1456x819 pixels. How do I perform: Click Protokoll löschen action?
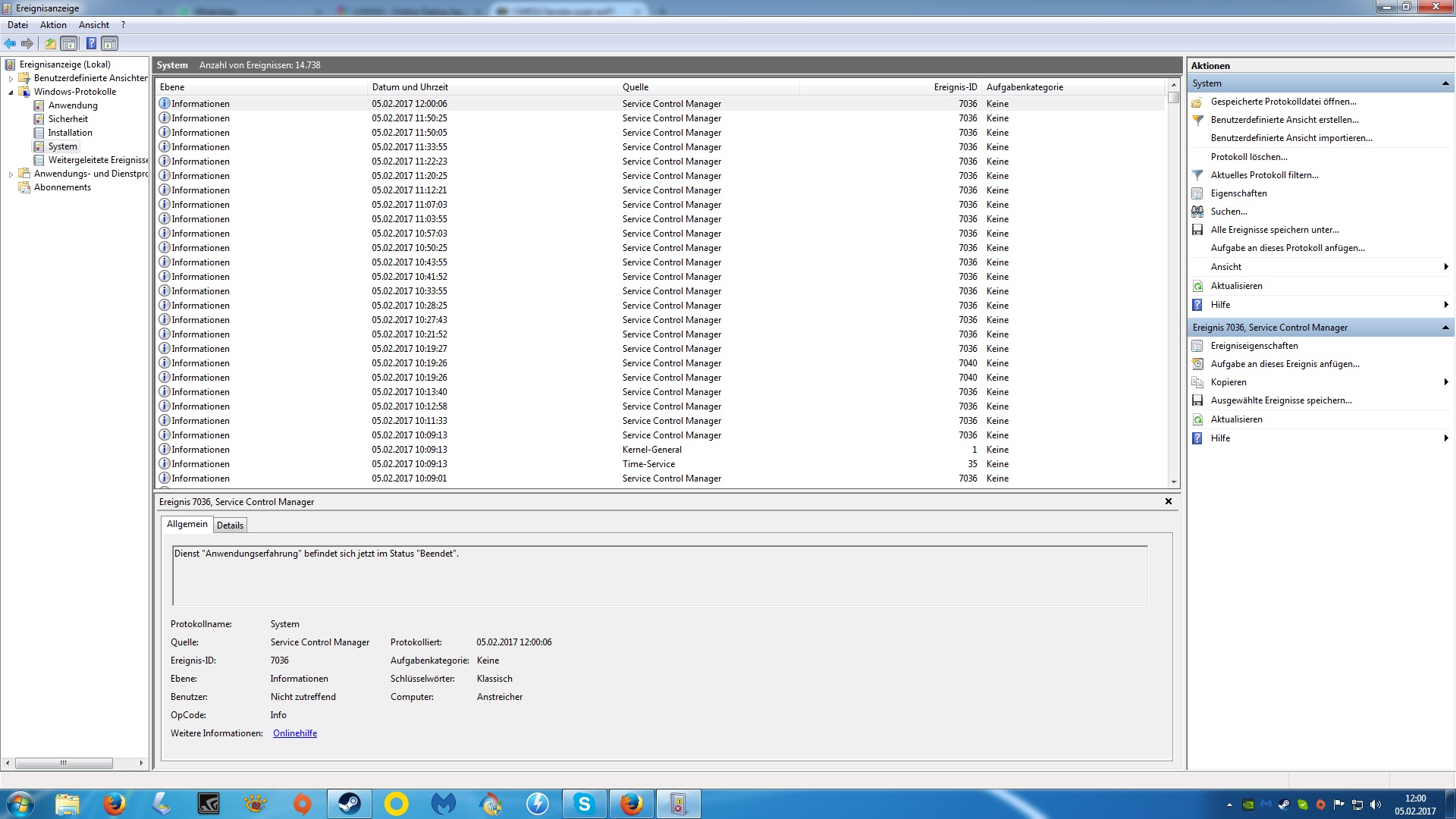pos(1248,157)
